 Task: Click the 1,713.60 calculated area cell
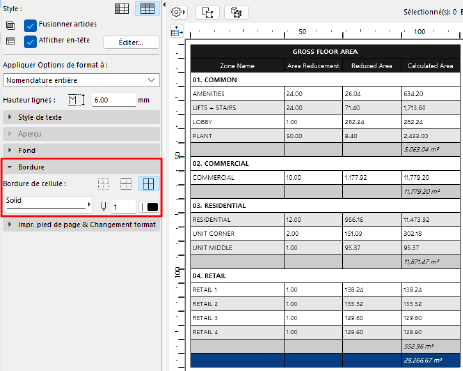coord(431,108)
